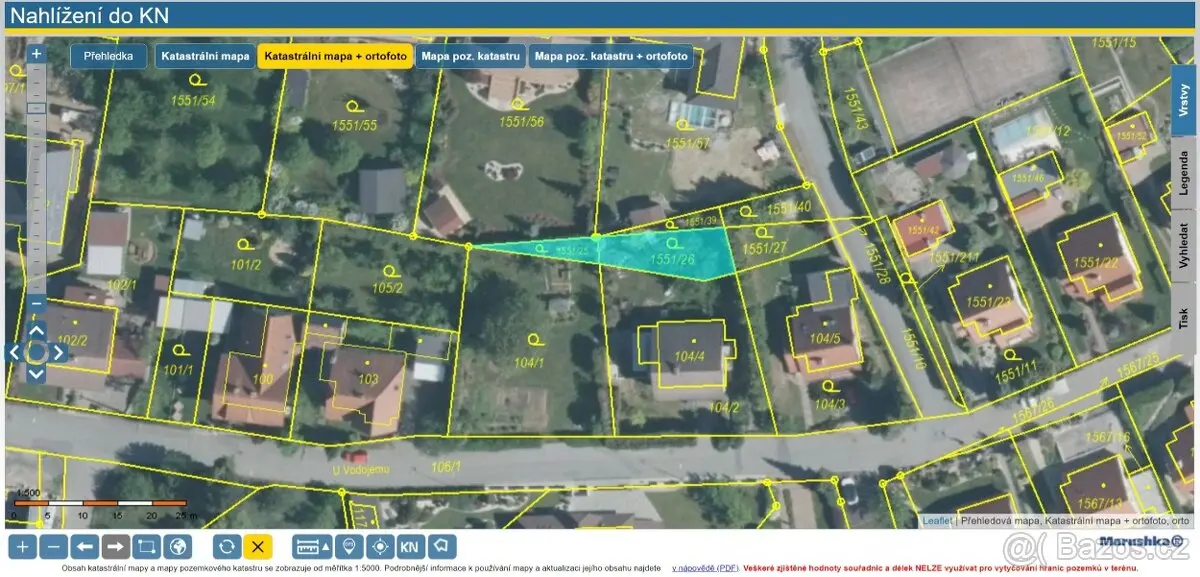Click the center circle of pan control

36,352
